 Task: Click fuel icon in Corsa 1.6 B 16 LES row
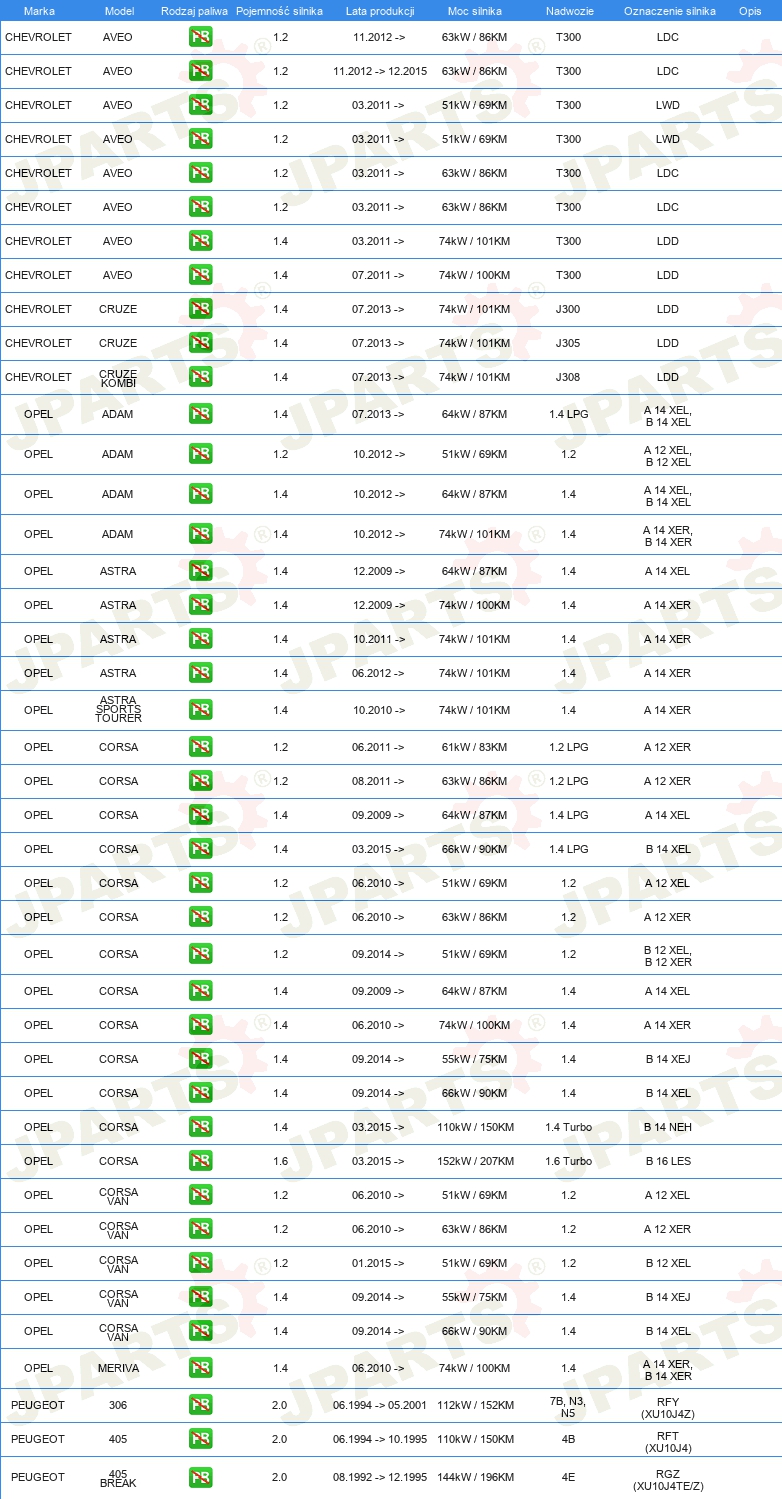(200, 1161)
